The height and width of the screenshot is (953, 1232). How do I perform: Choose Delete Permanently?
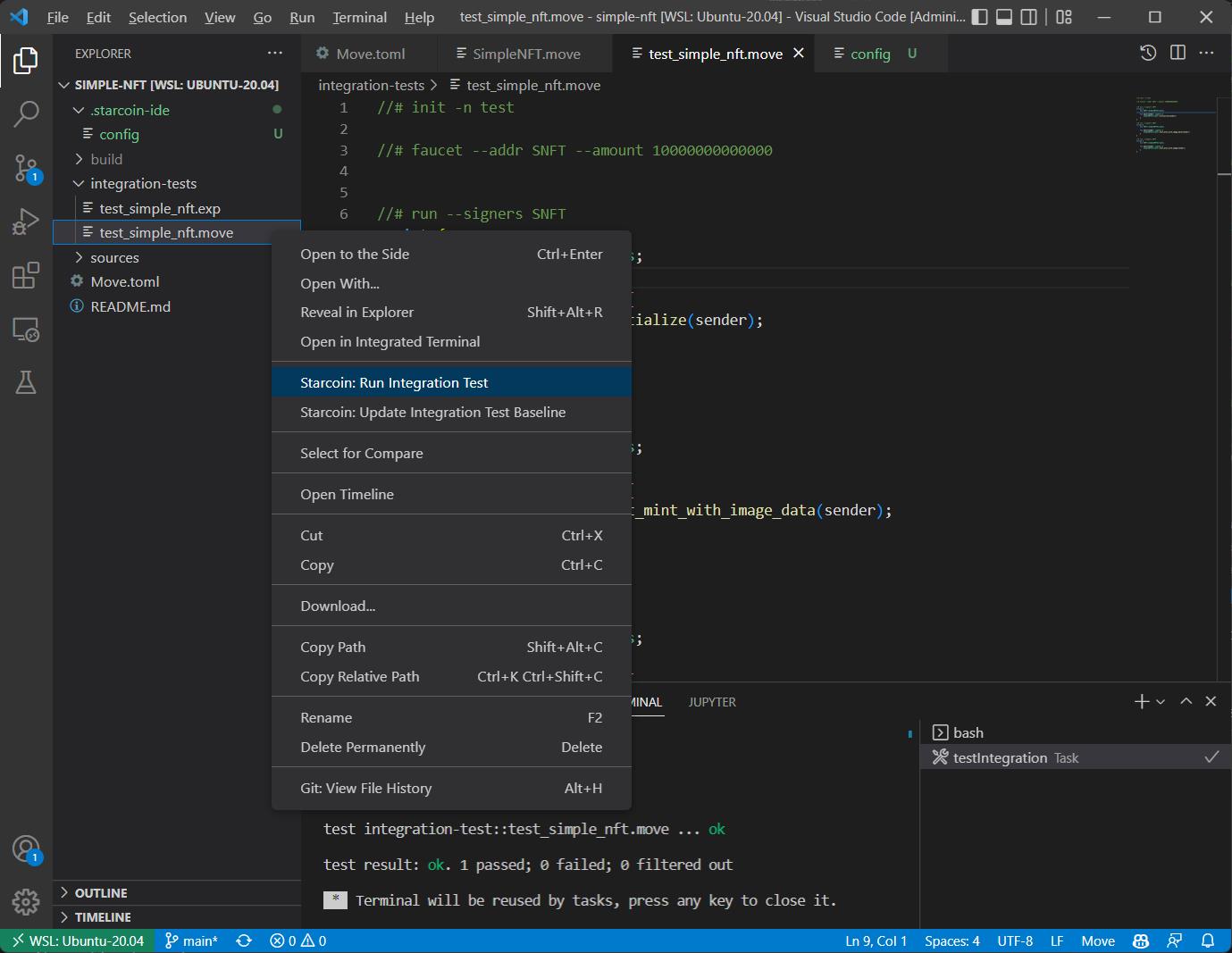451,747
